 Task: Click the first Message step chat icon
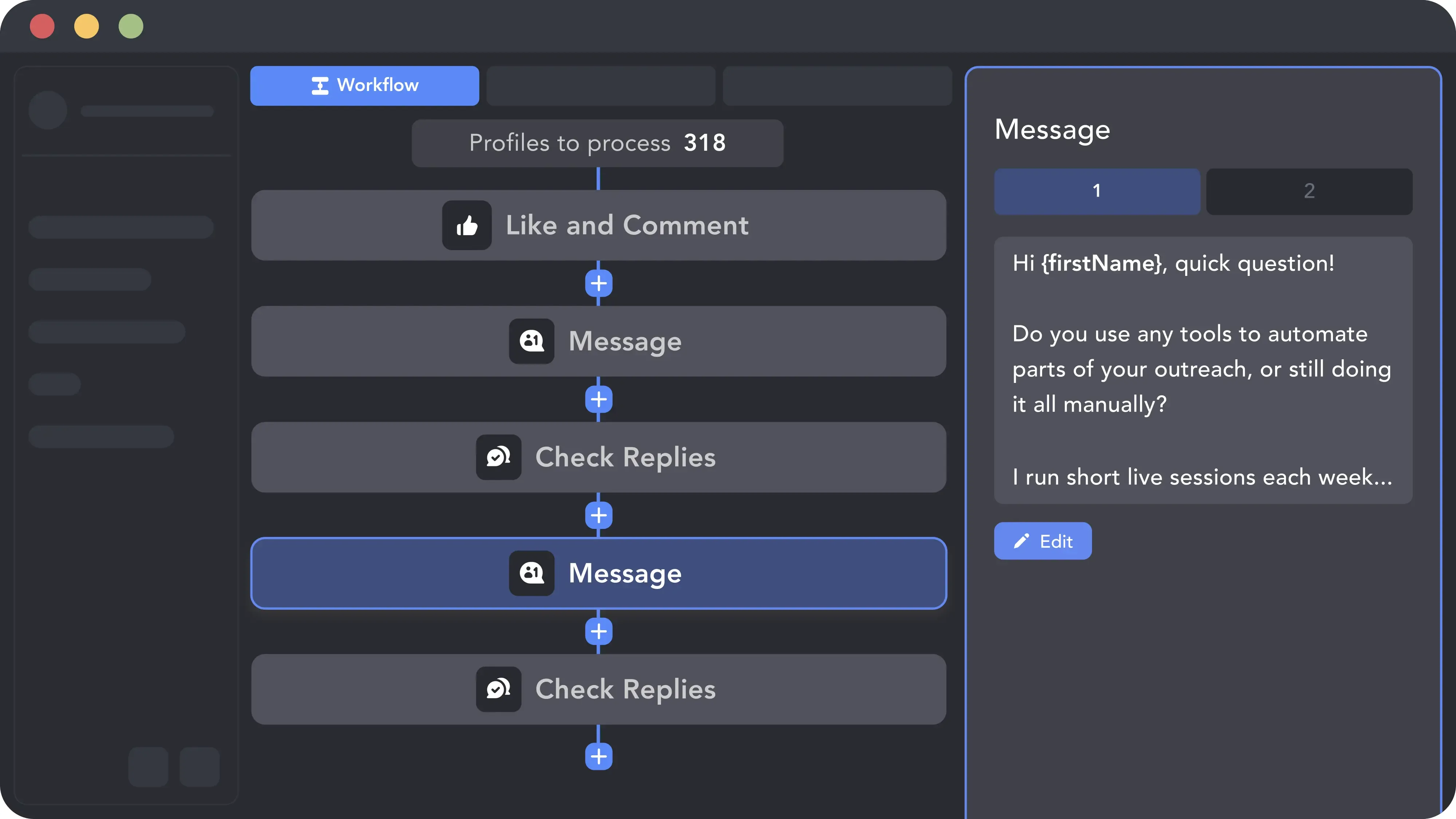coord(531,341)
